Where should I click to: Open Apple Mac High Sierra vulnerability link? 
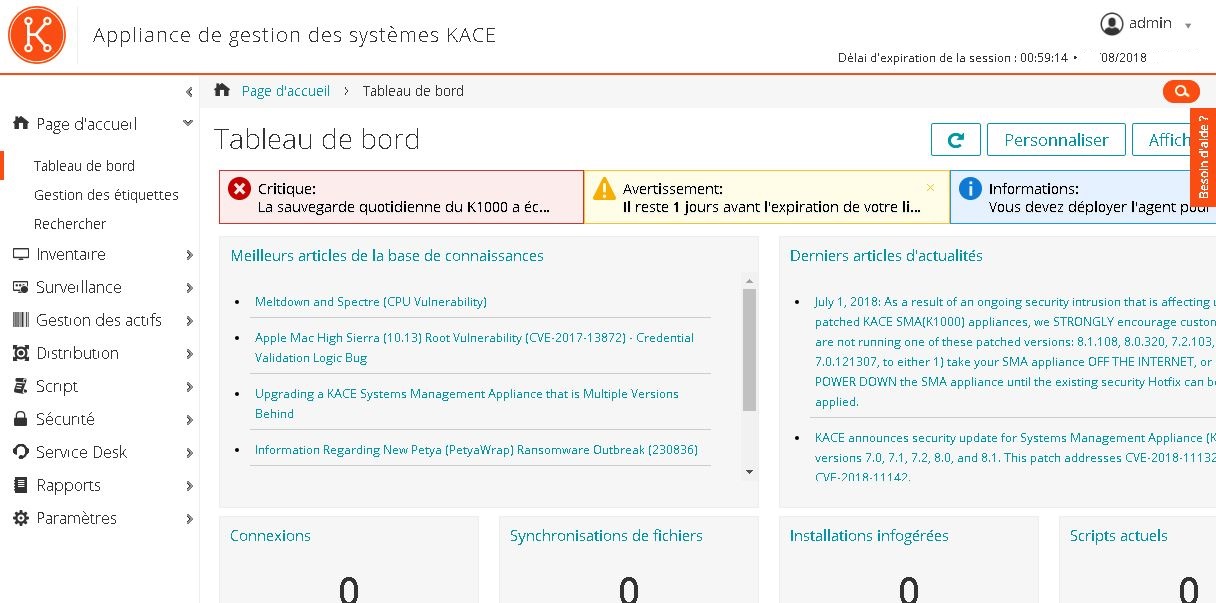pyautogui.click(x=474, y=347)
